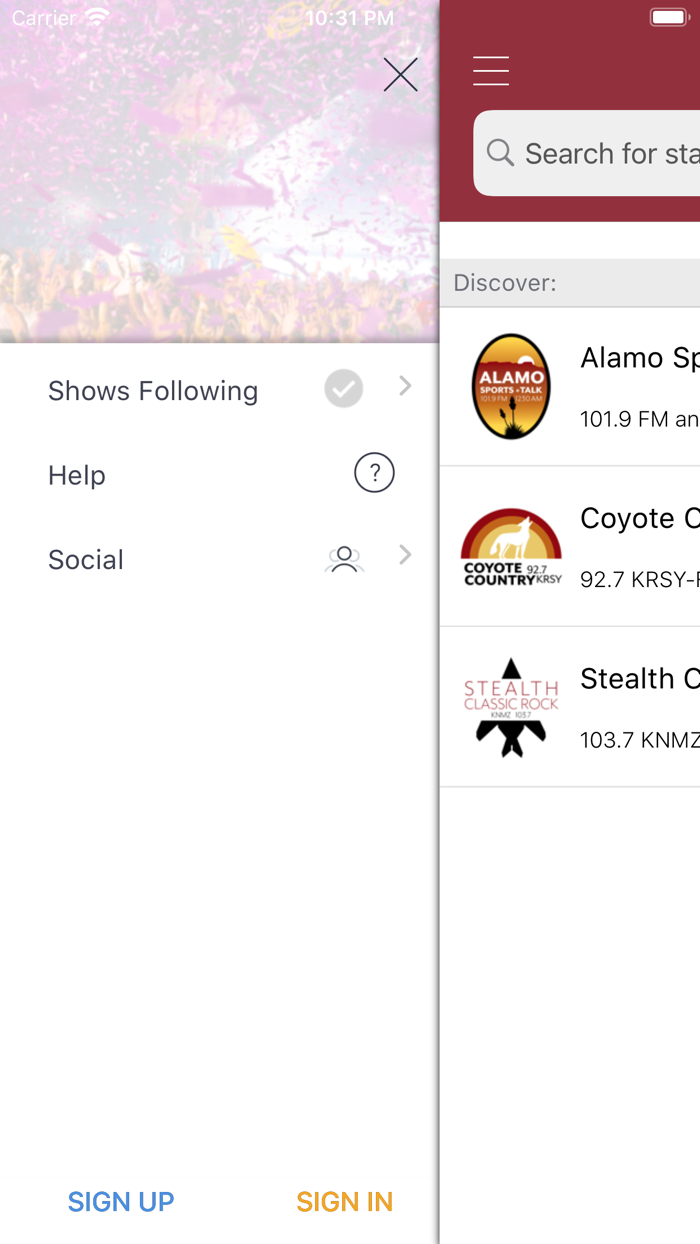Open the Stealth Classic Rock station logo
Screen dimensions: 700x1244
point(511,707)
